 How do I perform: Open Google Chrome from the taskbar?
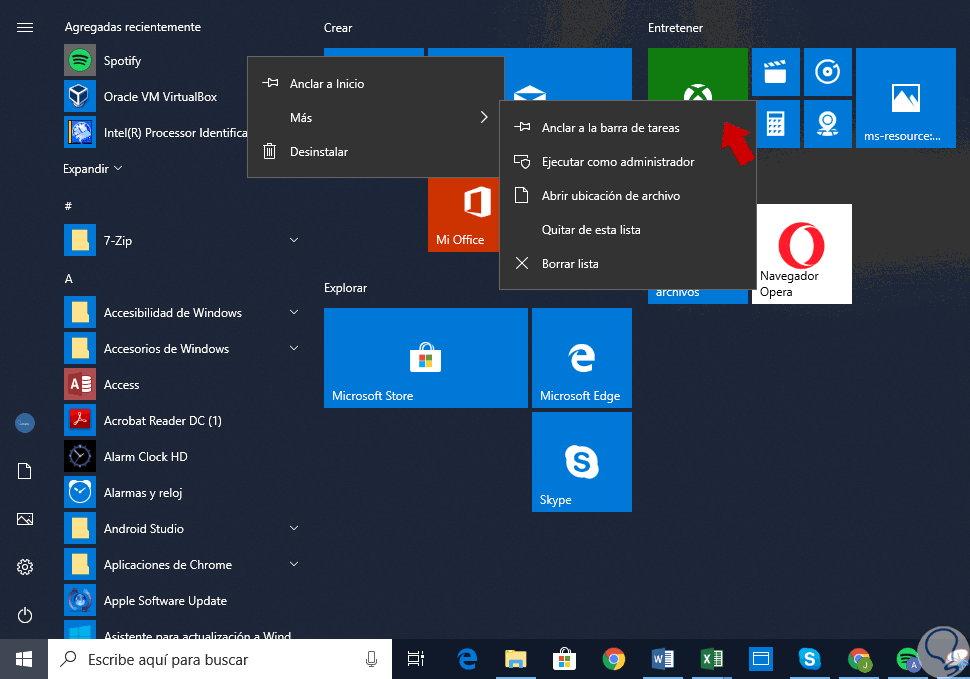(614, 659)
